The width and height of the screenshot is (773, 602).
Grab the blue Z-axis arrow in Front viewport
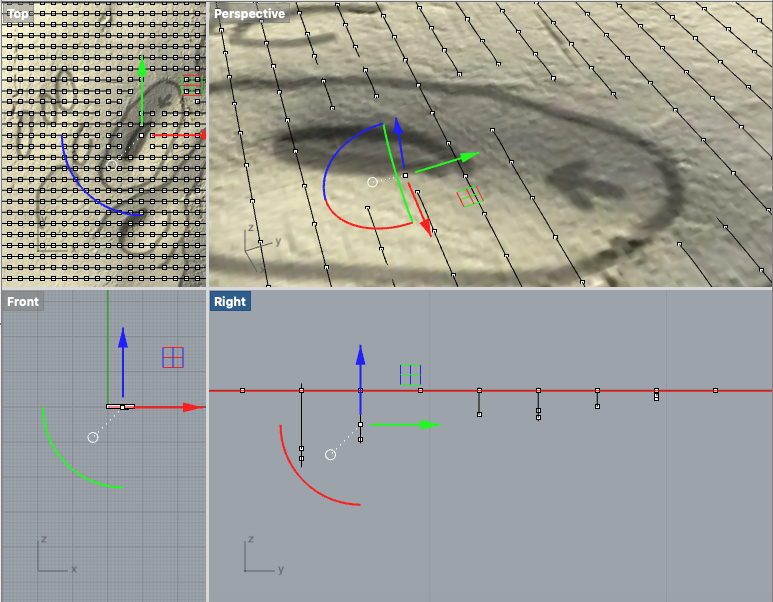[123, 362]
